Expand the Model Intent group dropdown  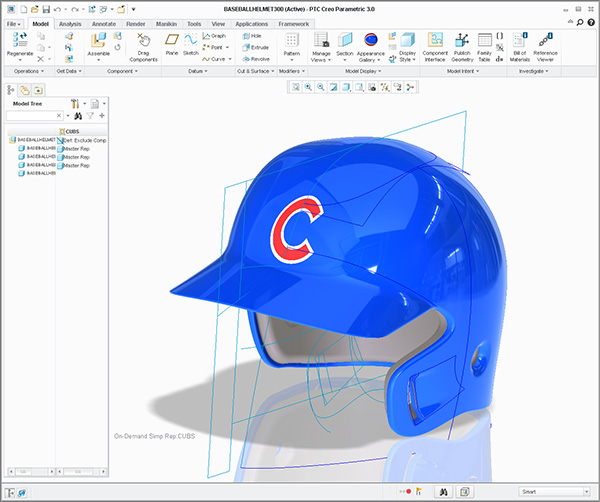[x=463, y=71]
